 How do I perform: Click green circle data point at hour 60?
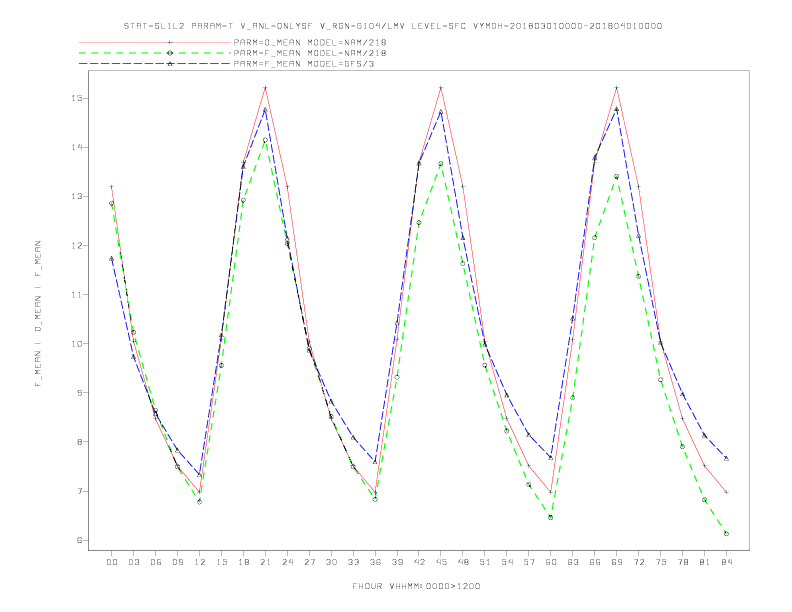tap(551, 517)
